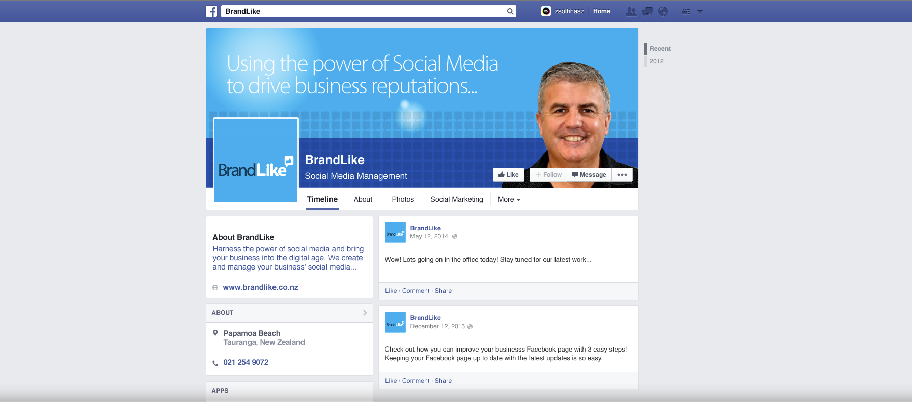This screenshot has width=912, height=402.
Task: Expand the ABOUT section chevron
Action: [x=365, y=312]
